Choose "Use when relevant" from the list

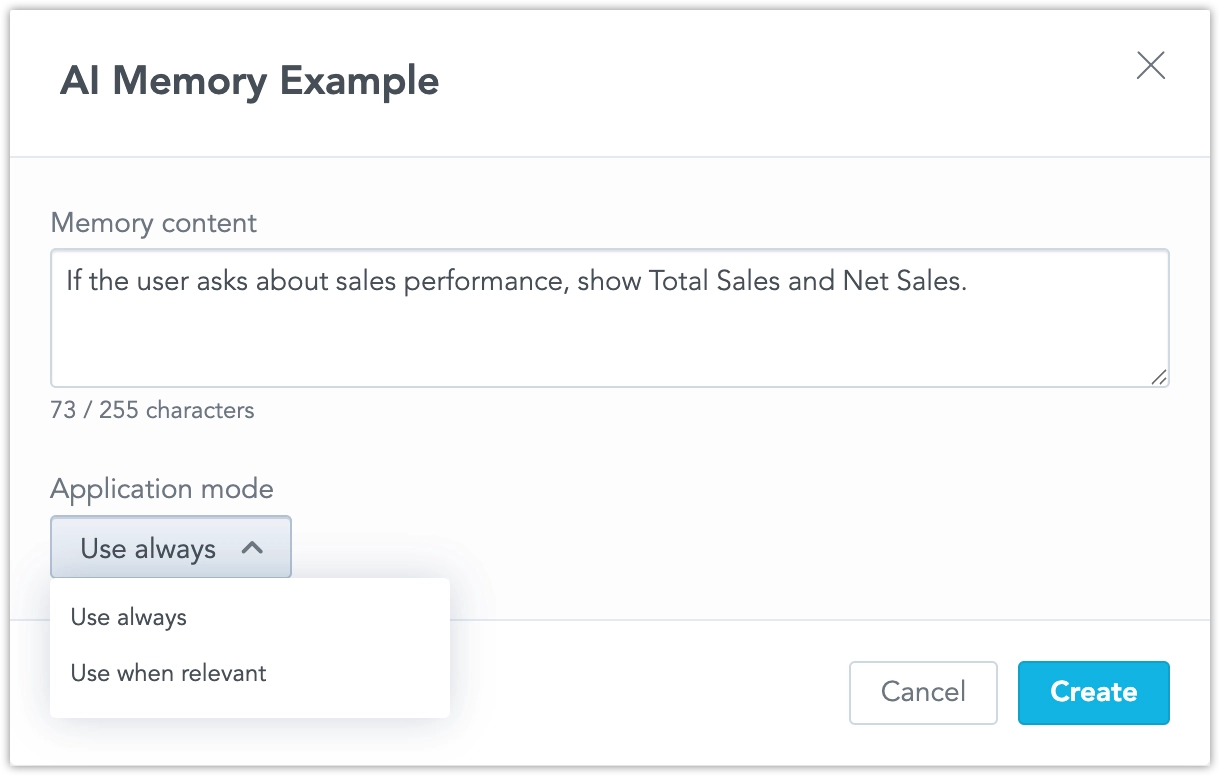pos(168,673)
